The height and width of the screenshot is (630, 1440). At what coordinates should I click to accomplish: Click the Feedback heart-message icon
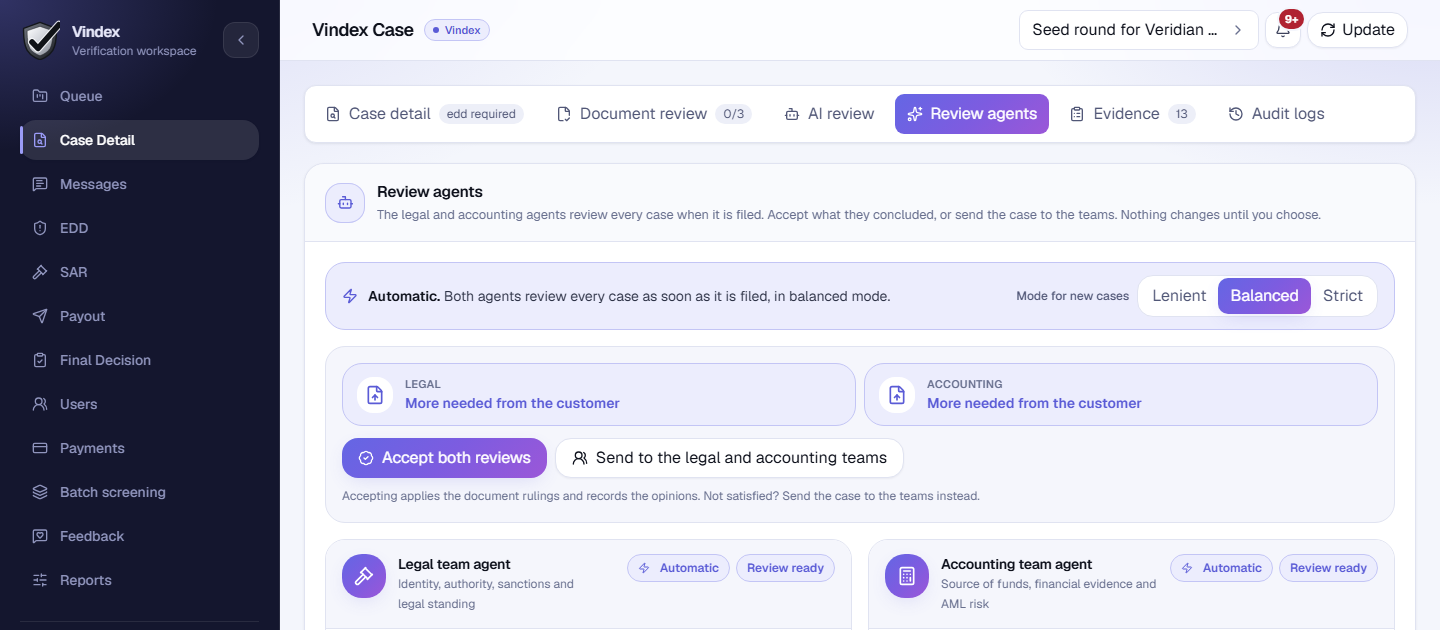(40, 536)
